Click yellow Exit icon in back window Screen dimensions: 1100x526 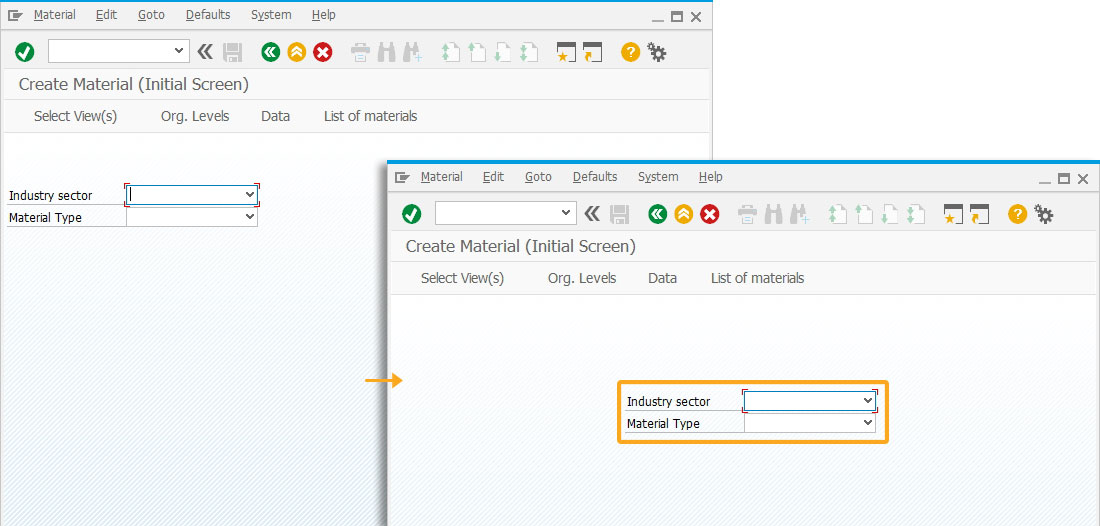[297, 52]
